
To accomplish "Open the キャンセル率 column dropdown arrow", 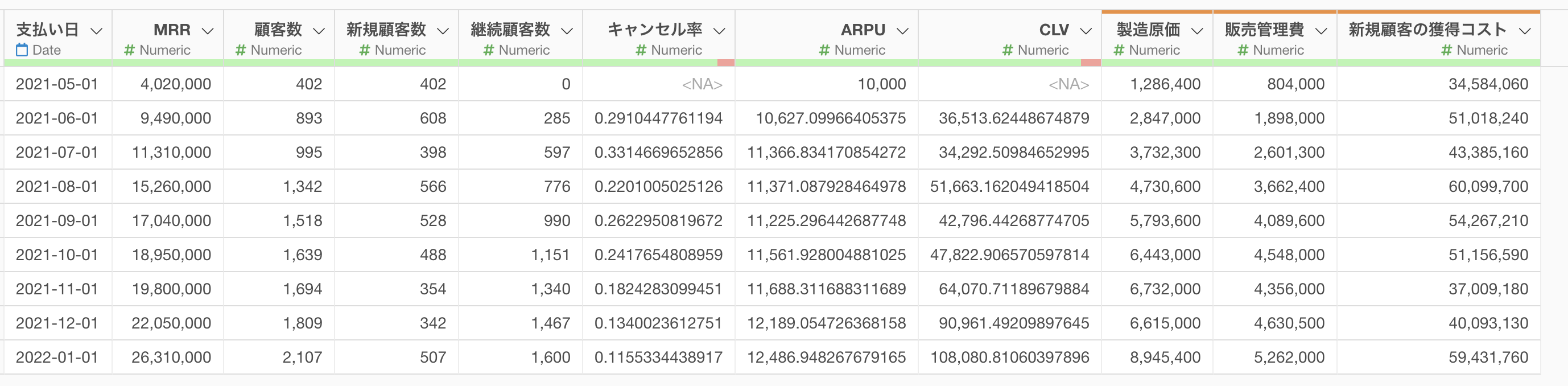I will pyautogui.click(x=720, y=31).
